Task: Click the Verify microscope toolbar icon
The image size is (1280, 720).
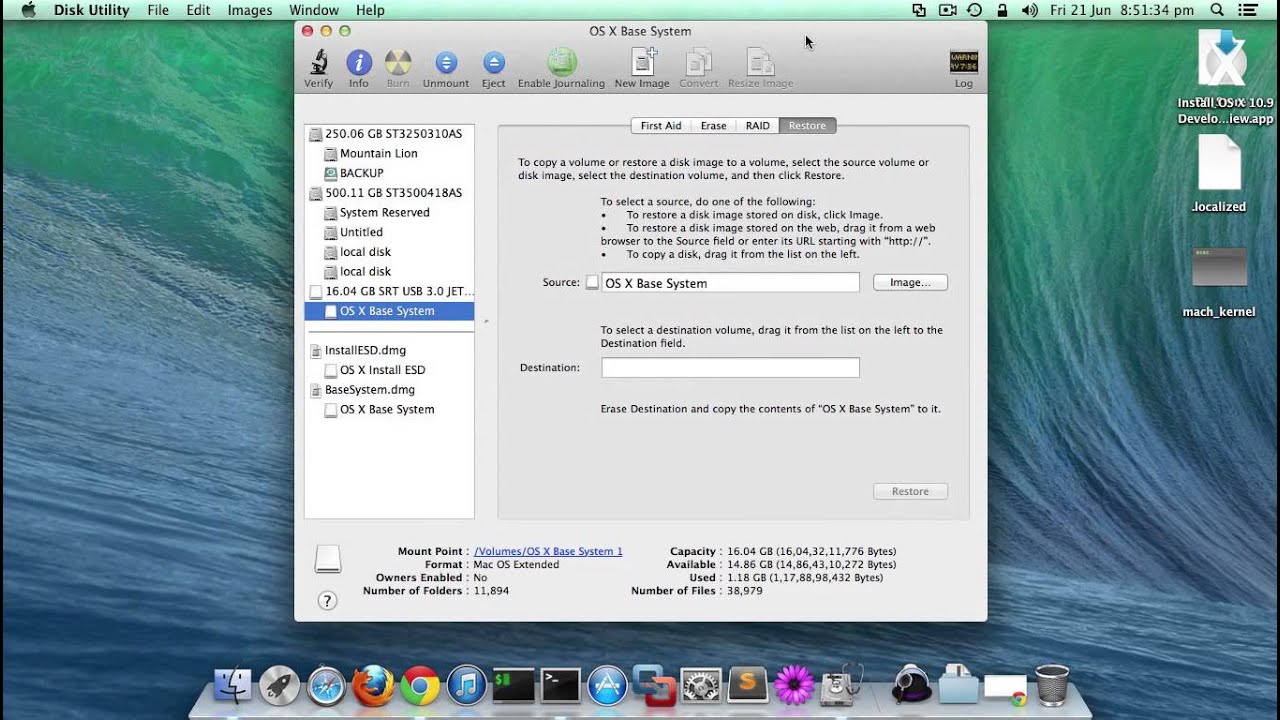Action: point(318,63)
